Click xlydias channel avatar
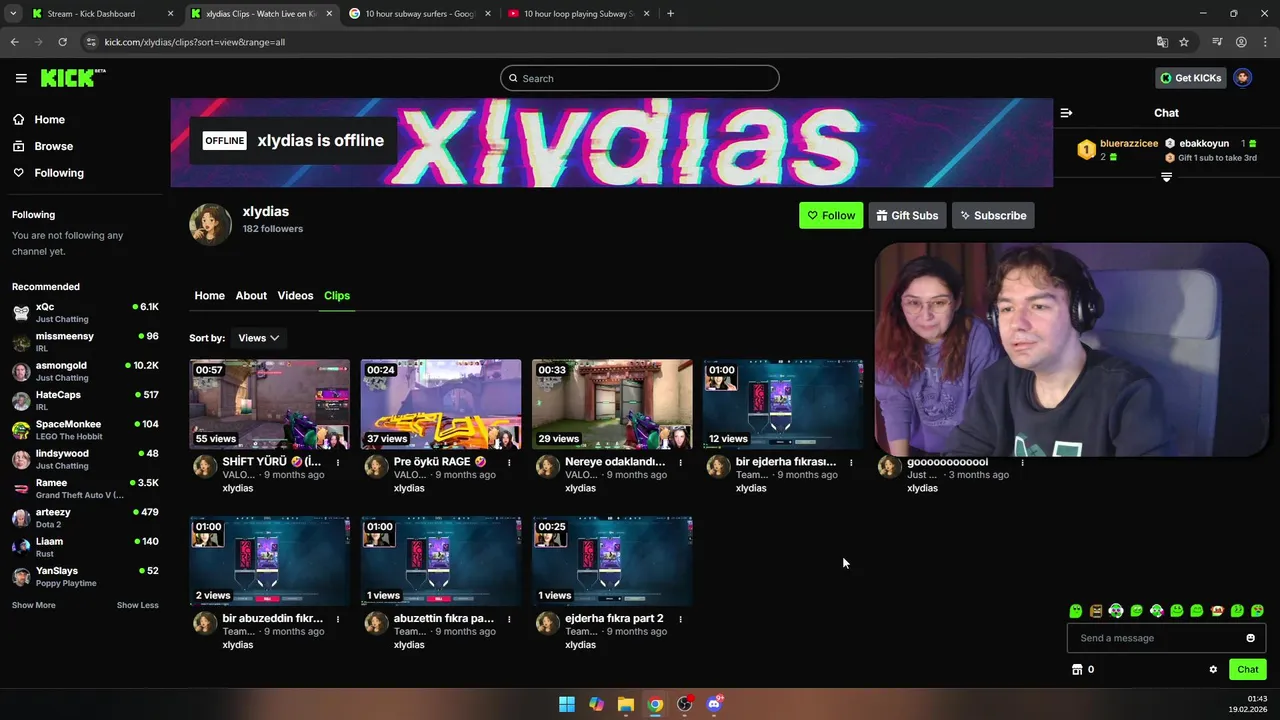The width and height of the screenshot is (1280, 720). [x=210, y=224]
